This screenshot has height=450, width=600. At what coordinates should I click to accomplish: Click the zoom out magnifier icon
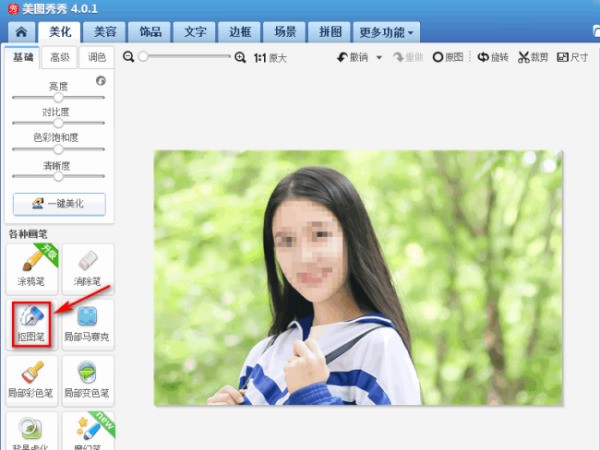(x=129, y=57)
